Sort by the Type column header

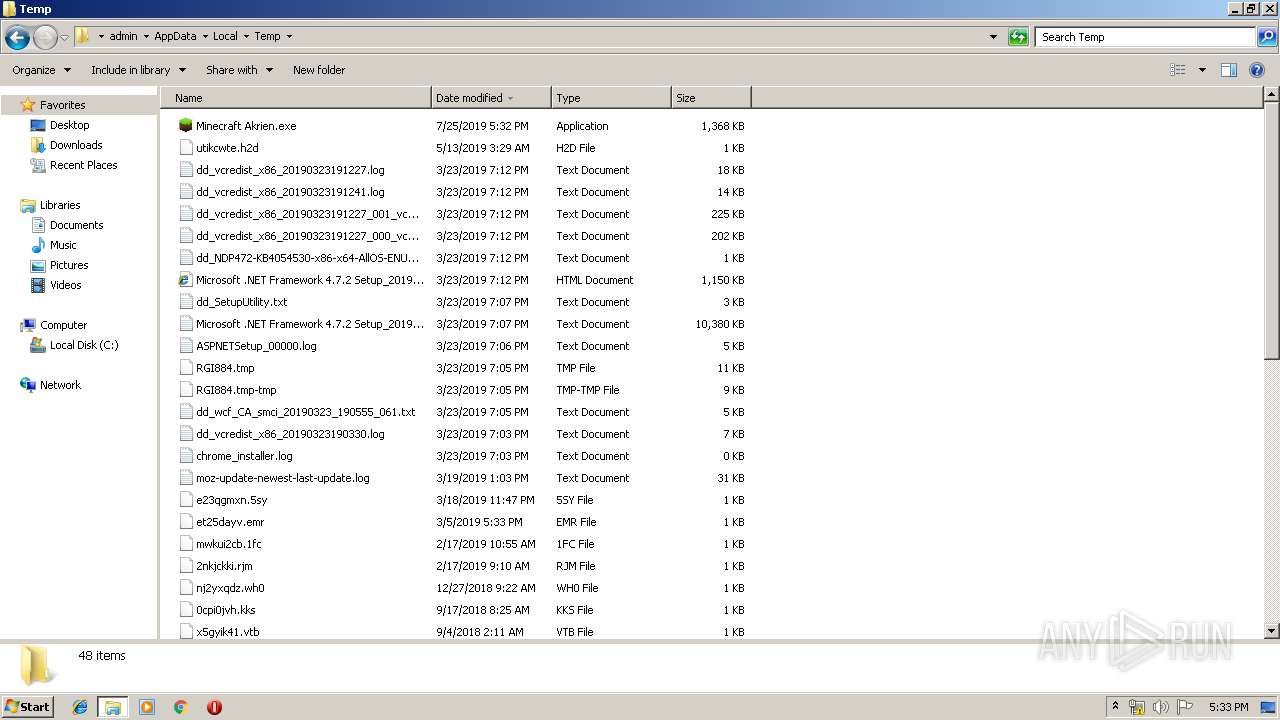pos(611,98)
